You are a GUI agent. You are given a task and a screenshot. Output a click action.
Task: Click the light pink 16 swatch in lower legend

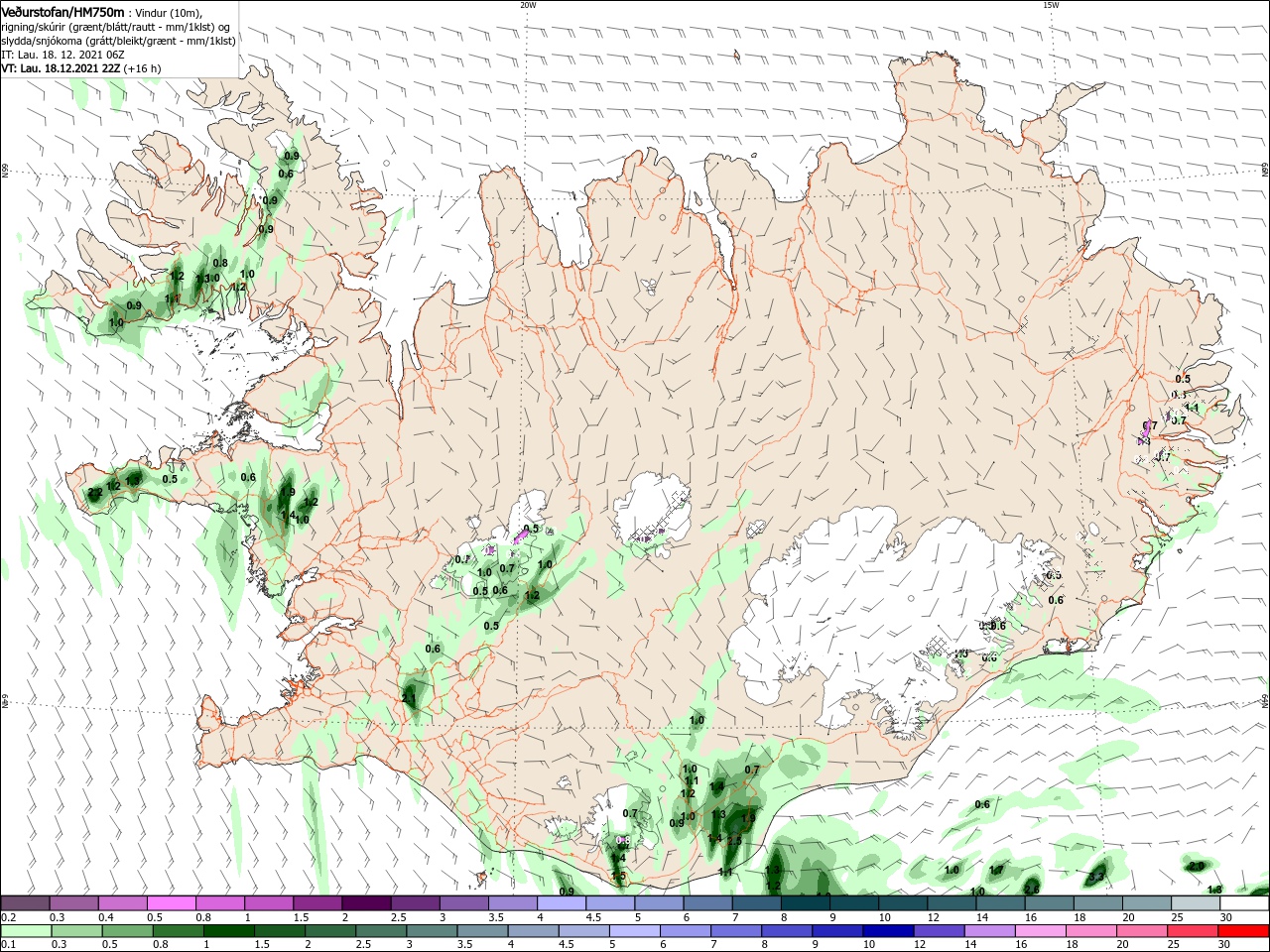(x=1042, y=931)
